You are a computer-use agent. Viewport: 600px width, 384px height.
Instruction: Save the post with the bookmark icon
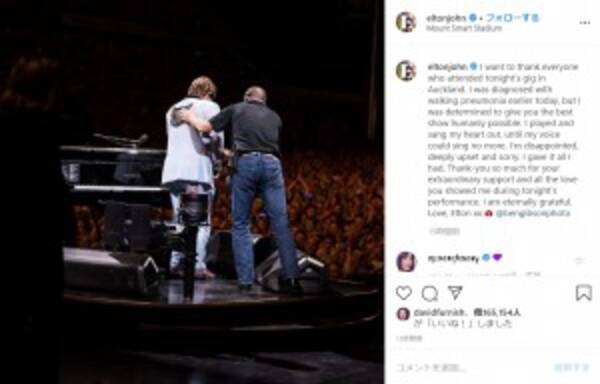(x=584, y=293)
